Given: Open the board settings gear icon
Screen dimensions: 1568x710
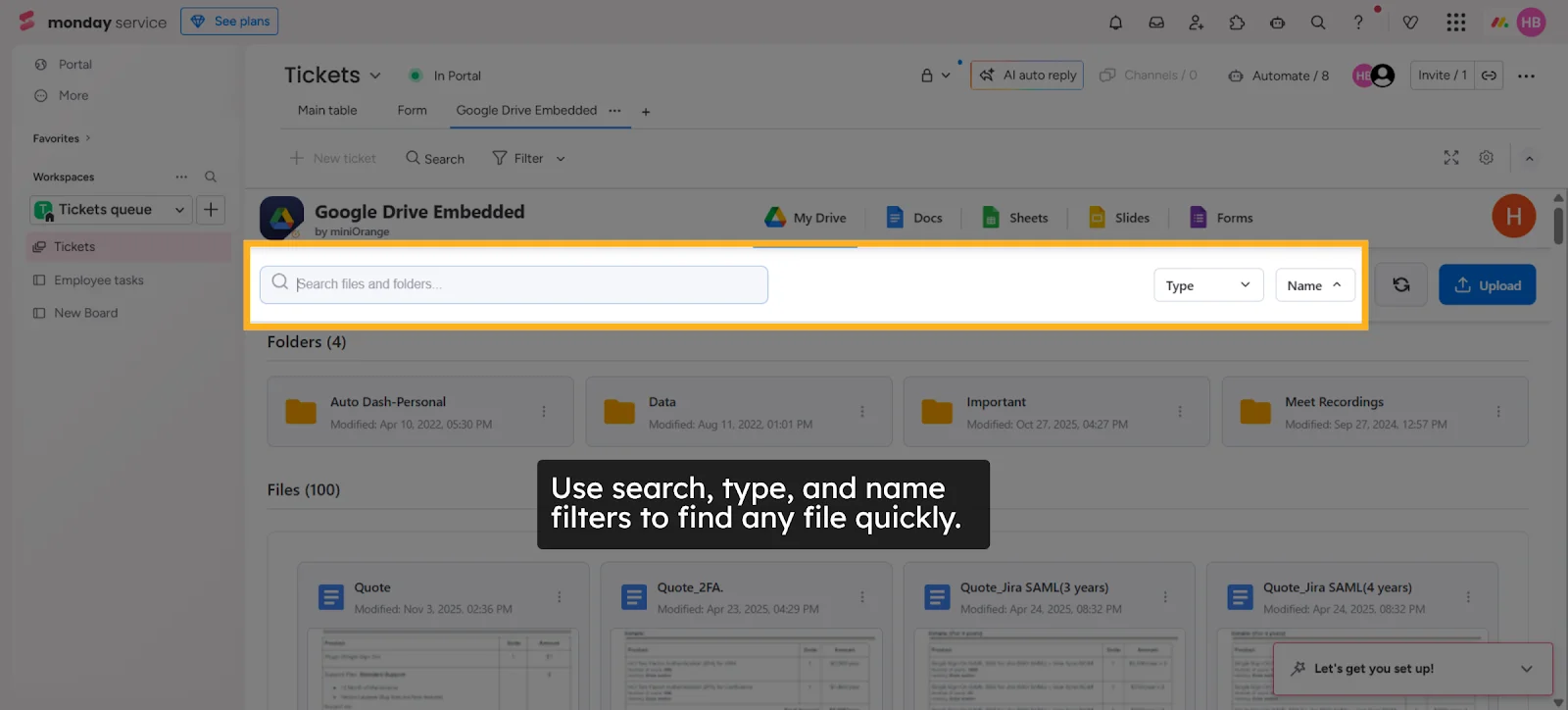Looking at the screenshot, I should (x=1486, y=158).
